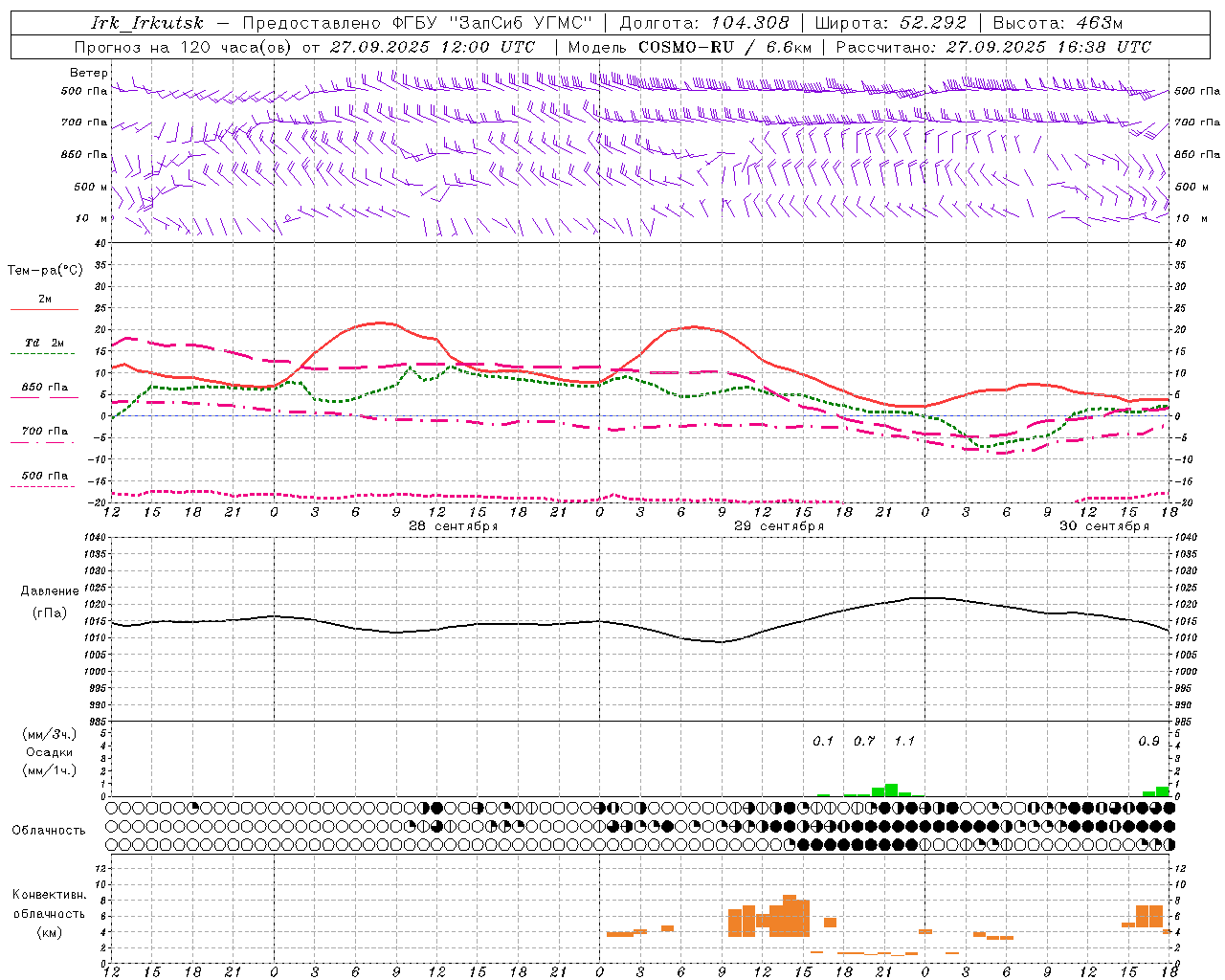Viewport: 1225px width, 980px height.
Task: Click the tallest green precipitation bar
Action: point(891,791)
